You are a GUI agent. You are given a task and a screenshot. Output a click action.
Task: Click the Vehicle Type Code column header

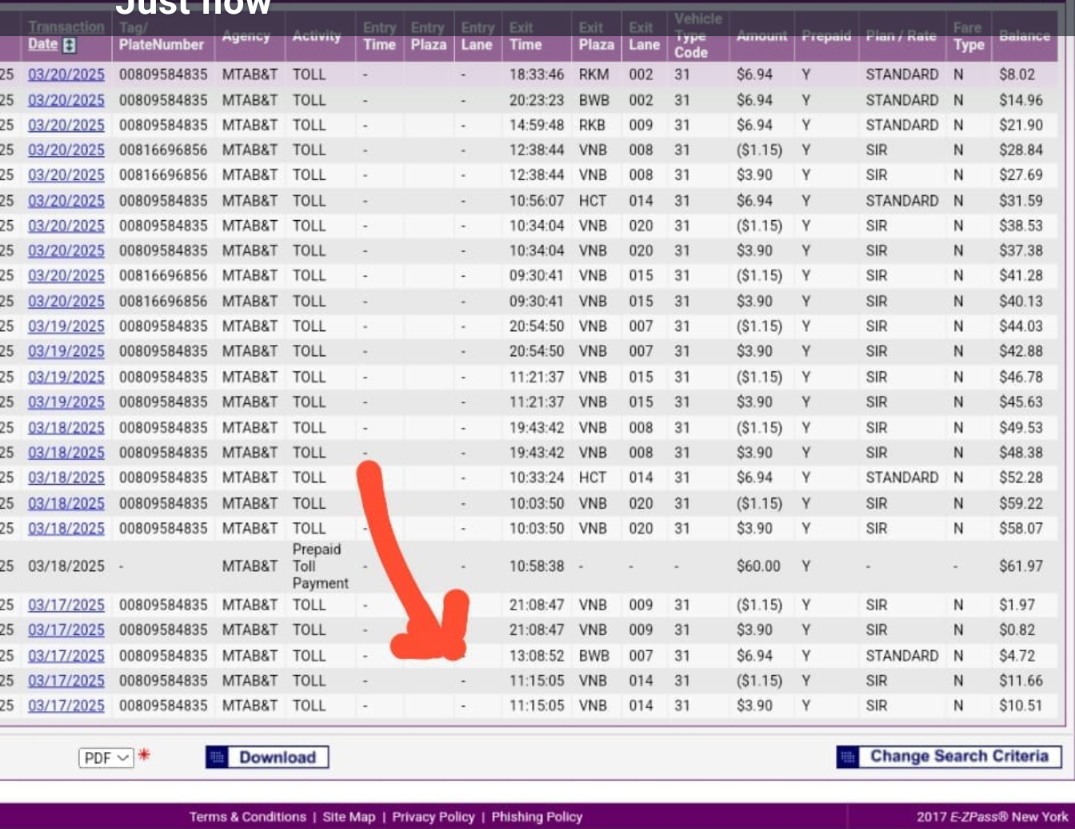click(698, 36)
